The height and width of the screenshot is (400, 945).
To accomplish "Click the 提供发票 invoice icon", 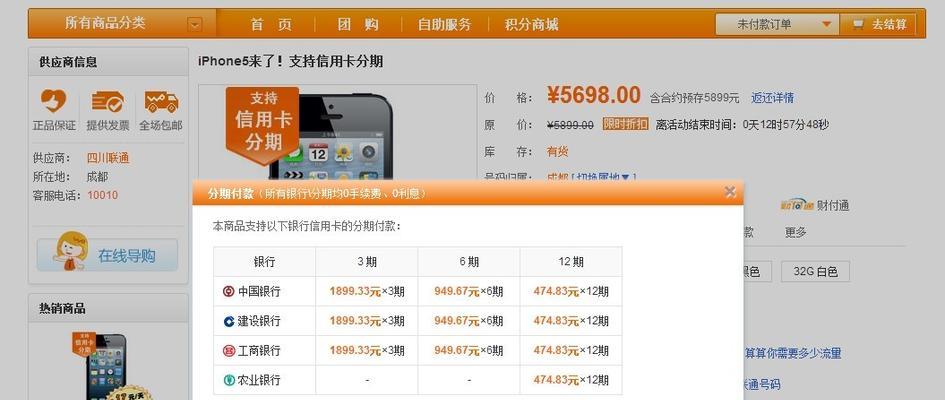I will click(107, 101).
